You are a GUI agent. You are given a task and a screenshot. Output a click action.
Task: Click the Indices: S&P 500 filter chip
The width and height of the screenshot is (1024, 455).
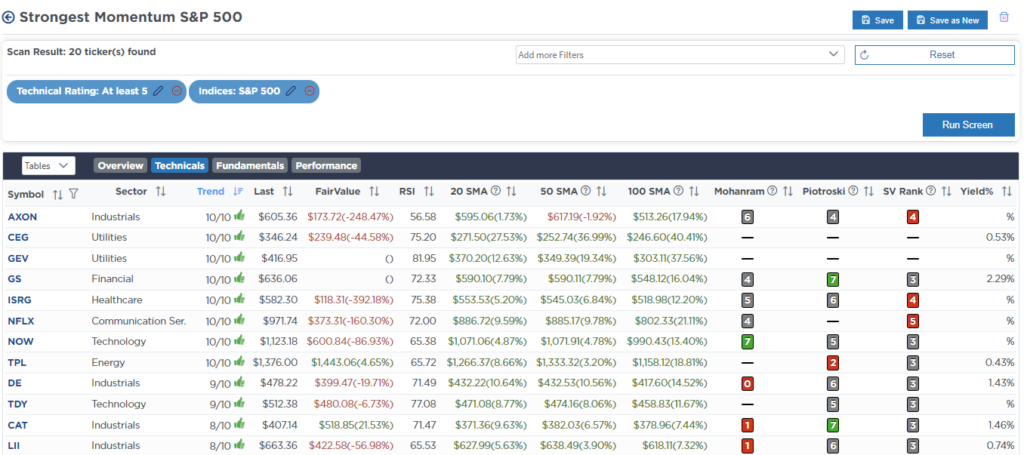point(254,91)
